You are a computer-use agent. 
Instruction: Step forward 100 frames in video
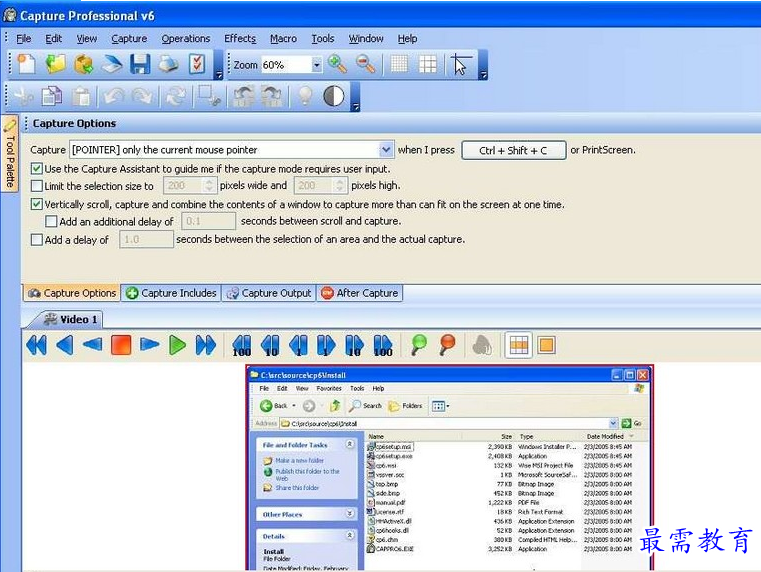(x=383, y=346)
